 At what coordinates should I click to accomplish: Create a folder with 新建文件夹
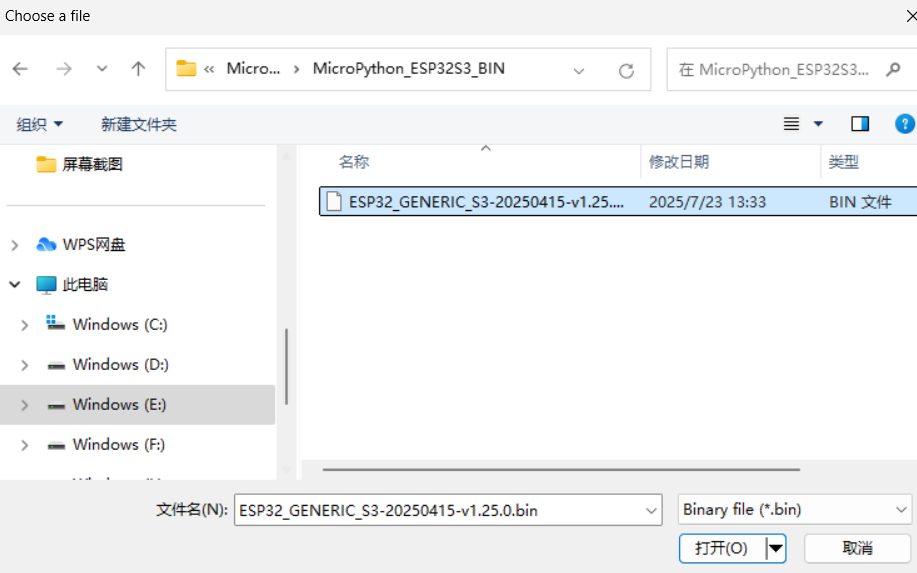coord(139,124)
